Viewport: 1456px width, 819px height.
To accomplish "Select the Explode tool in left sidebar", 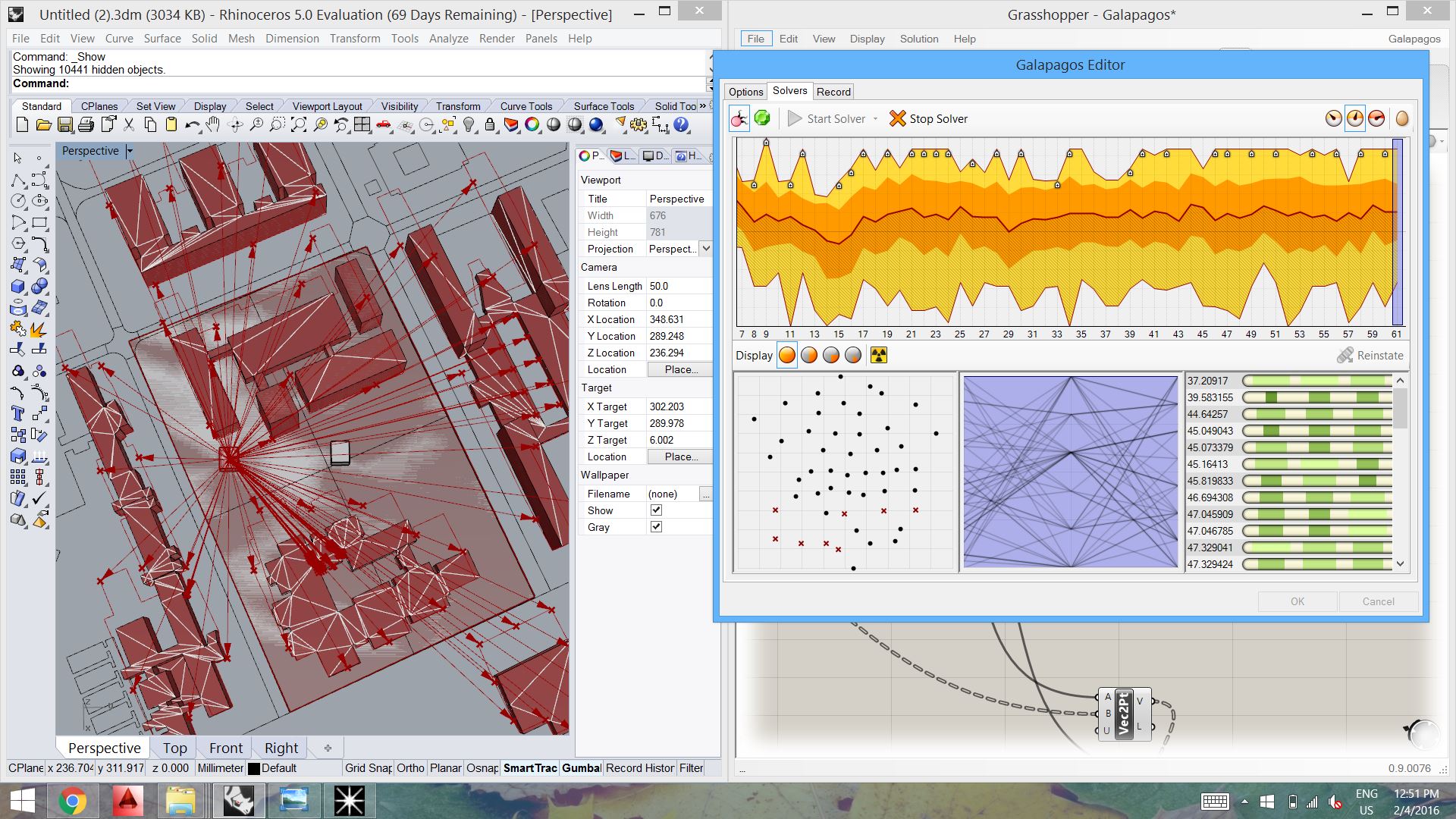I will click(x=39, y=329).
